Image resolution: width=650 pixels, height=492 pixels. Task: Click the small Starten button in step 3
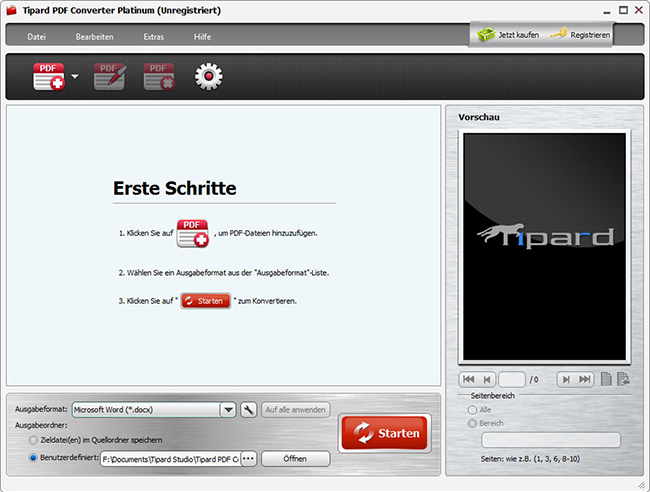tap(206, 301)
